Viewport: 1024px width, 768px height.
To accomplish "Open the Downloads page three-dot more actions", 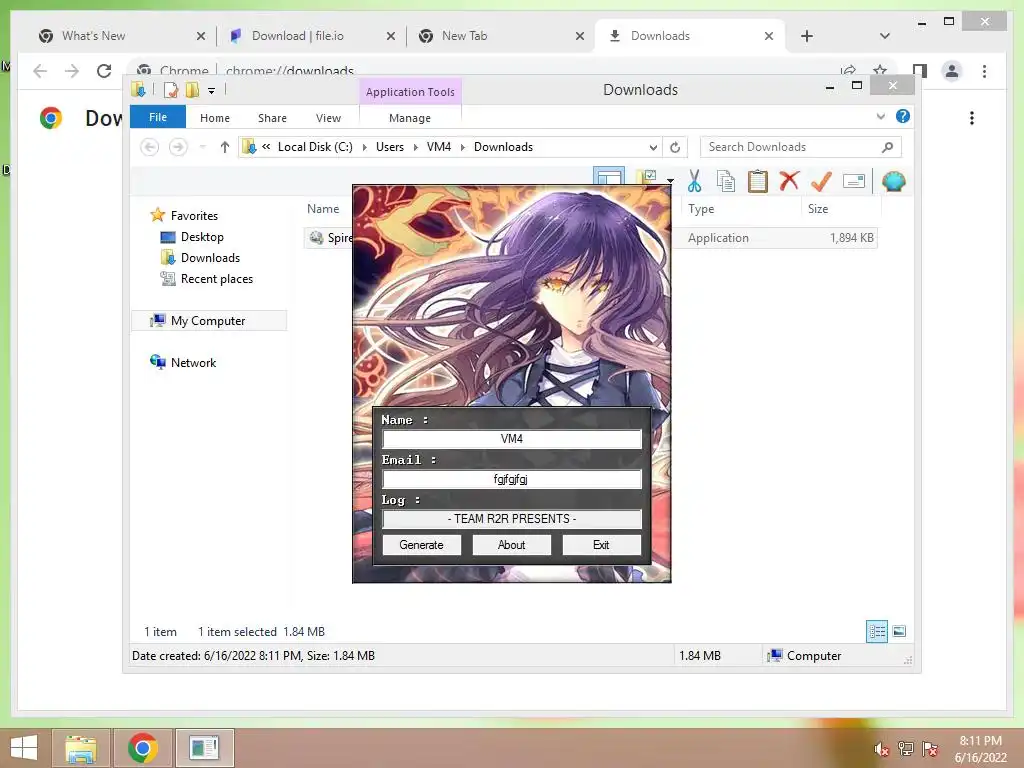I will coord(972,118).
